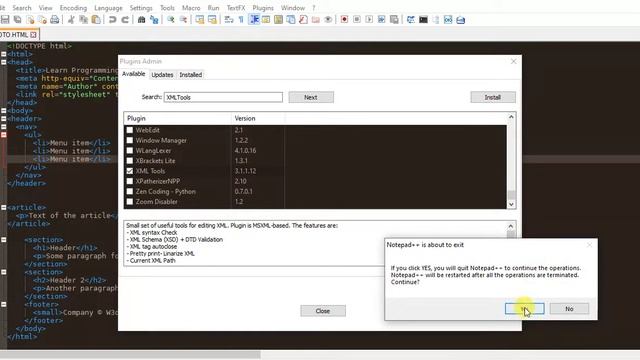Click the Monitoring eye toolbar icon
640x360 pixels.
[328, 20]
